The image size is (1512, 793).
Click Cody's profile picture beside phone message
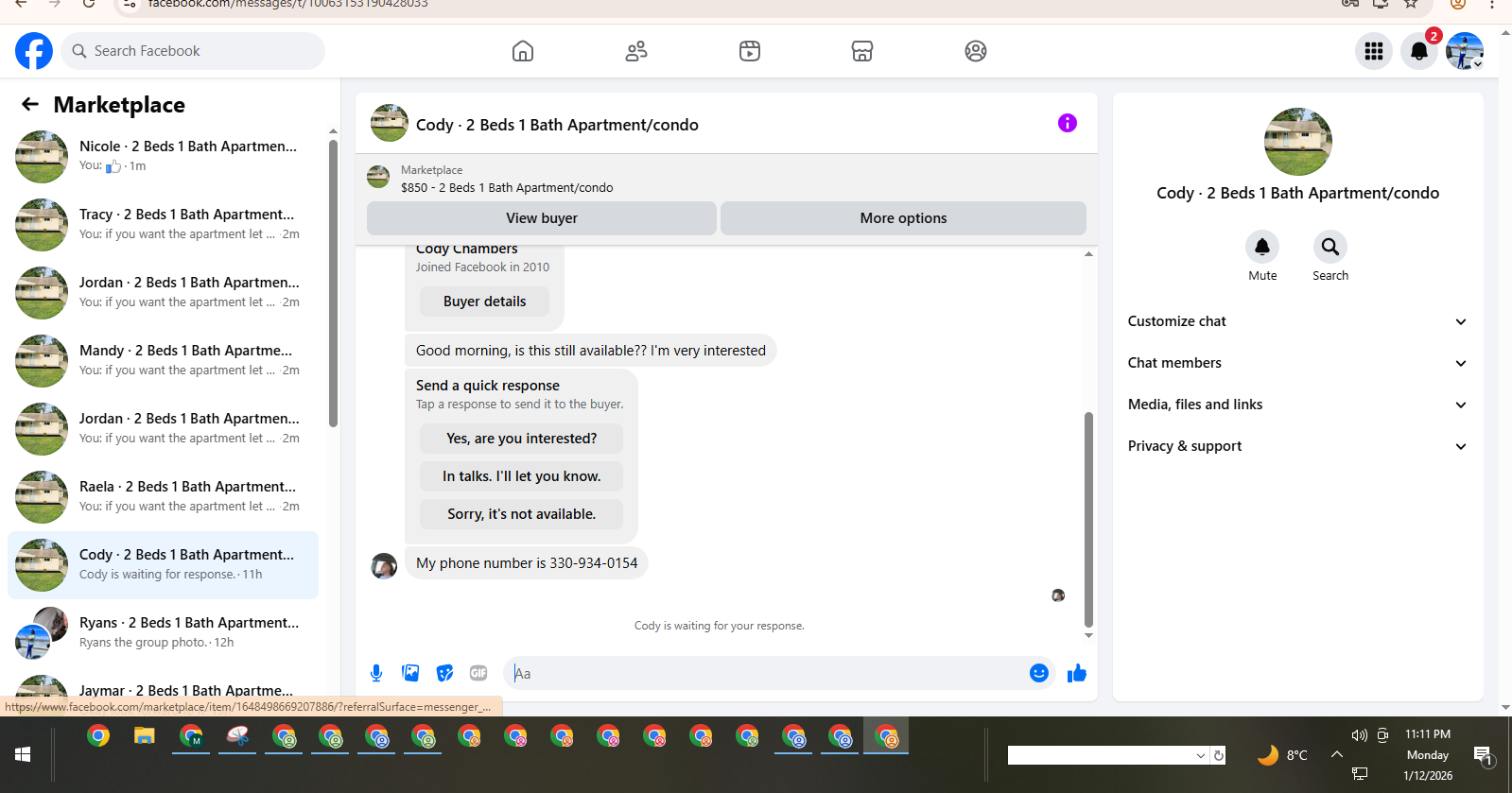384,566
